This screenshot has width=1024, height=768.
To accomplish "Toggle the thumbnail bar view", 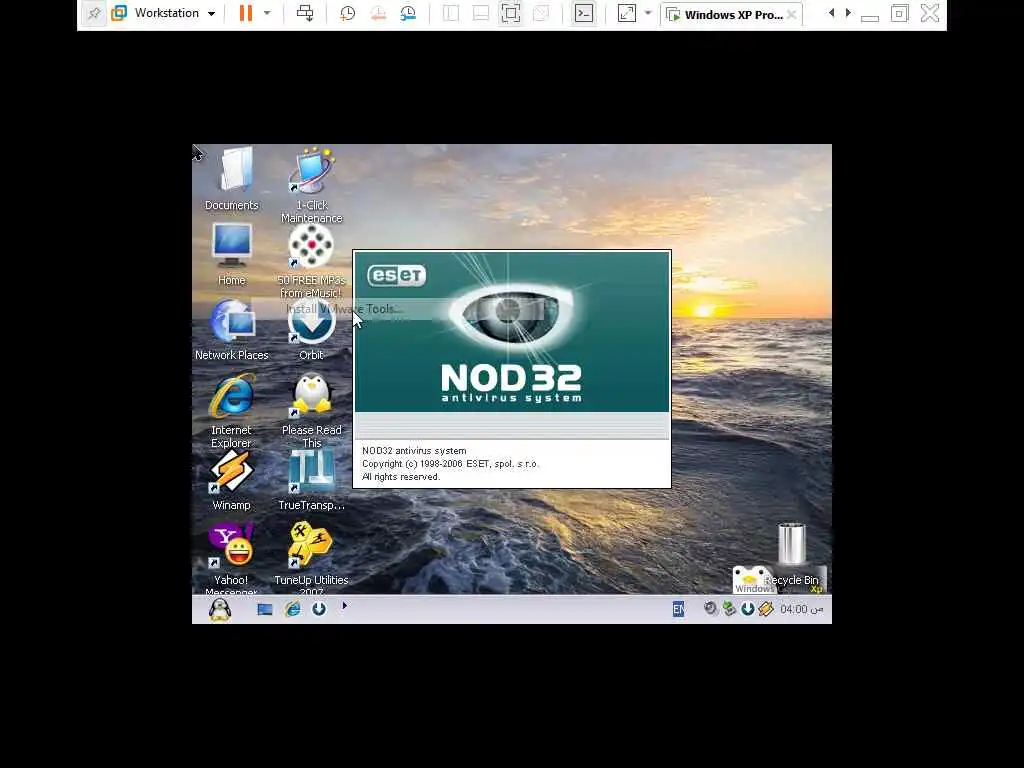I will coord(481,13).
